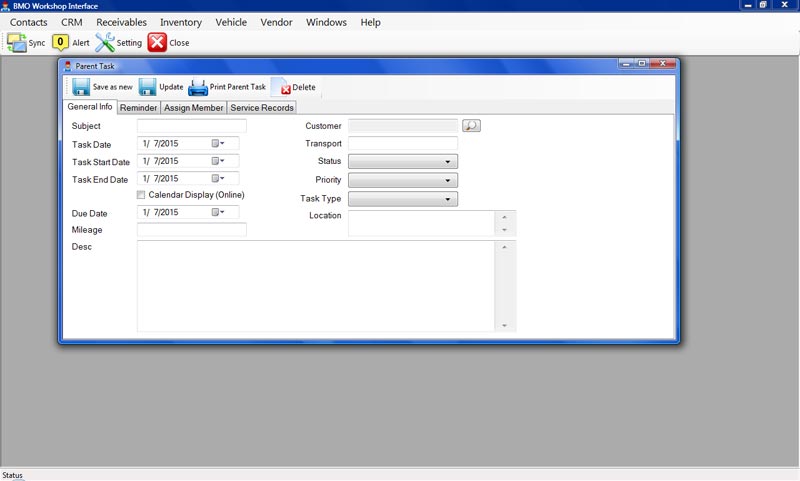
Task: Expand the Priority dropdown
Action: coord(403,180)
